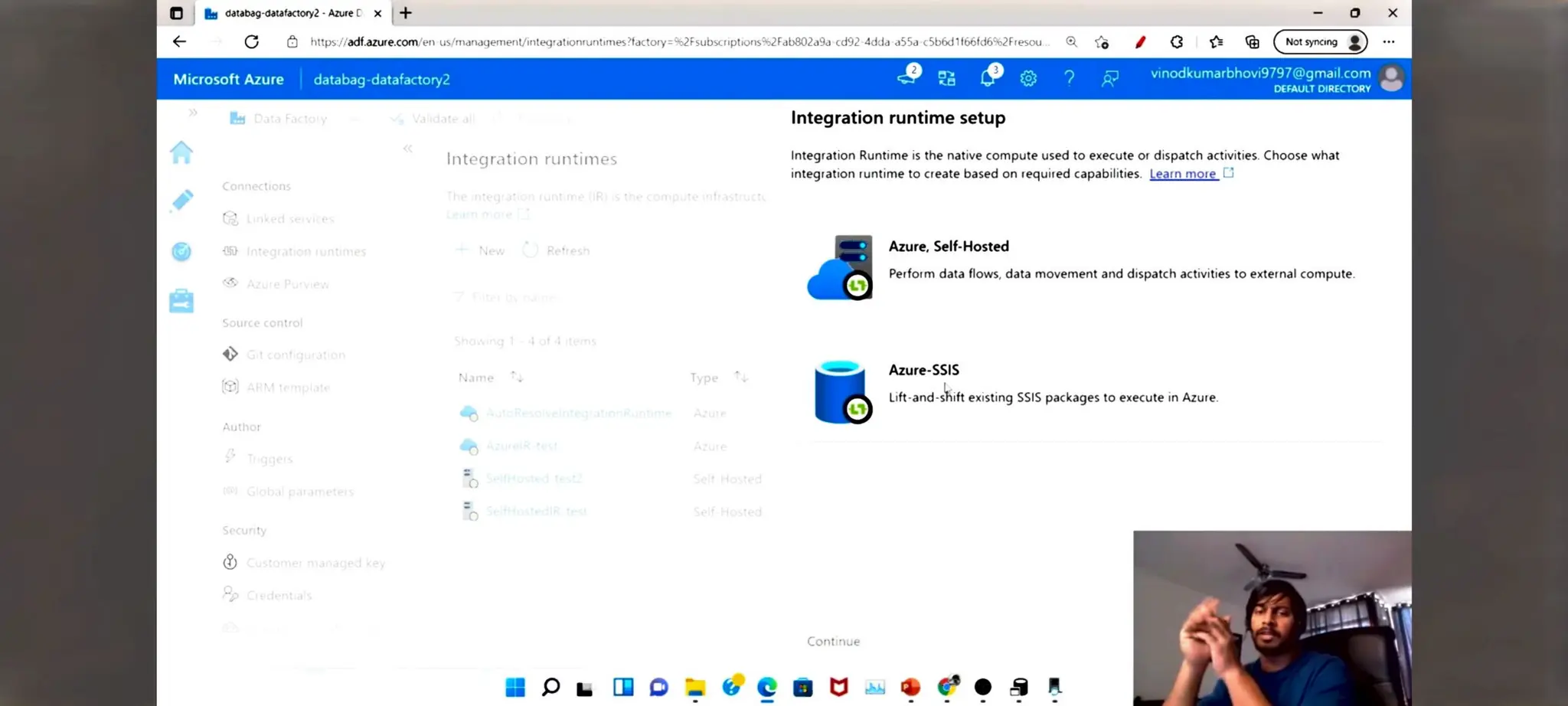Open the Home icon in left sidebar
The width and height of the screenshot is (1568, 706).
pos(181,152)
